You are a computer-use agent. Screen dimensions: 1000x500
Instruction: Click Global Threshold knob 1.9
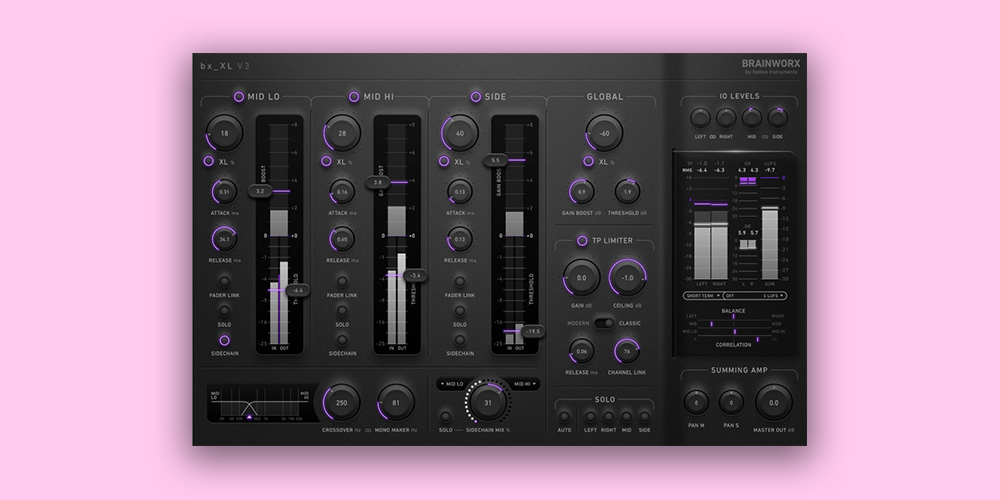click(x=628, y=191)
